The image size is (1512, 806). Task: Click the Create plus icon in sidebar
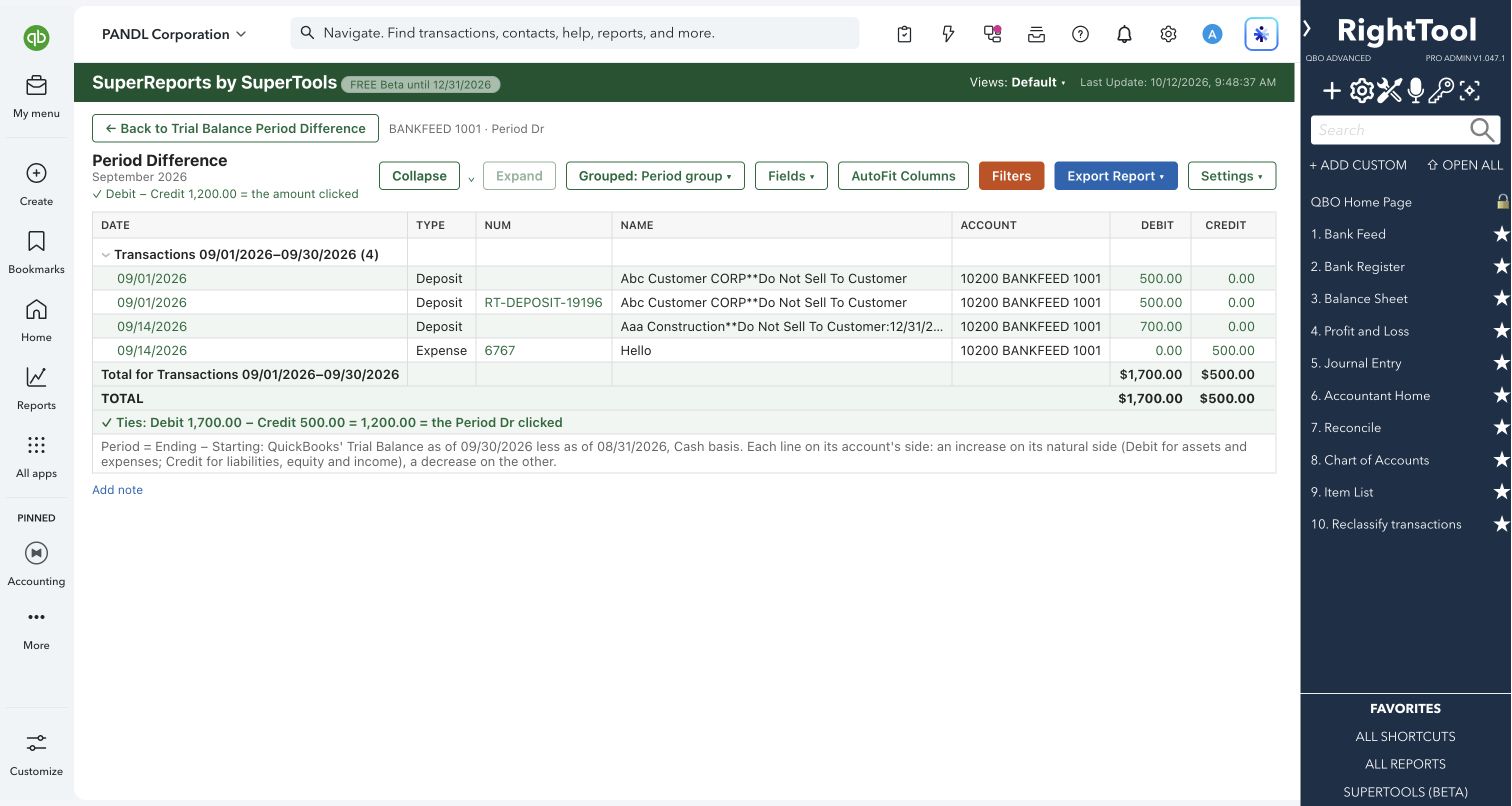[36, 173]
